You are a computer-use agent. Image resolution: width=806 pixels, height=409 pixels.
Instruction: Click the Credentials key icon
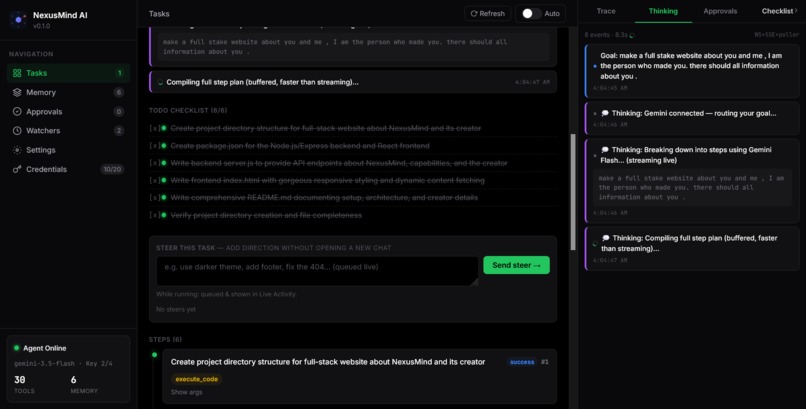pyautogui.click(x=17, y=169)
